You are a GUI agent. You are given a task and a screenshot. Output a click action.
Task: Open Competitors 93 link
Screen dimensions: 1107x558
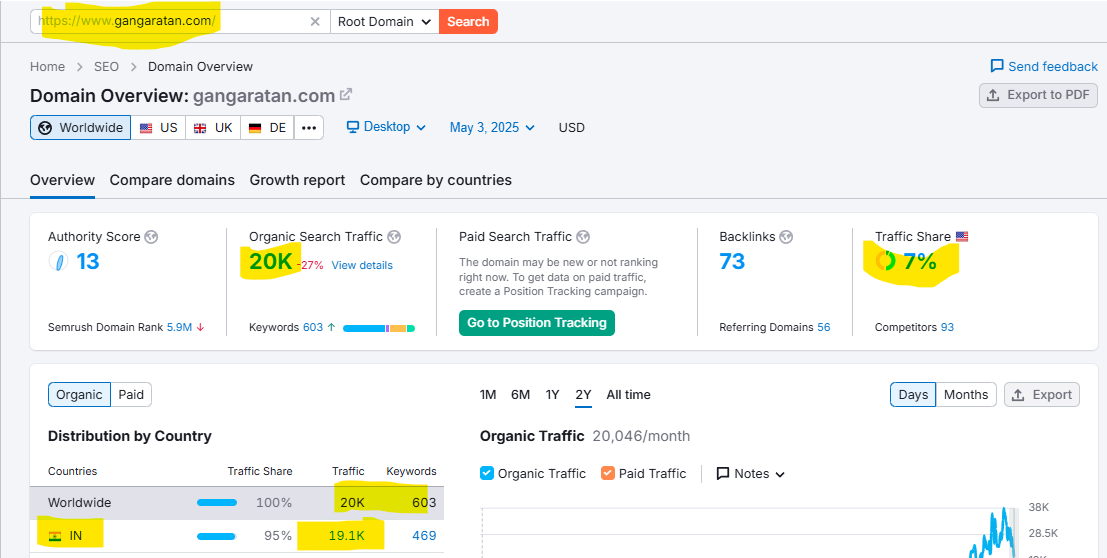pyautogui.click(x=947, y=328)
